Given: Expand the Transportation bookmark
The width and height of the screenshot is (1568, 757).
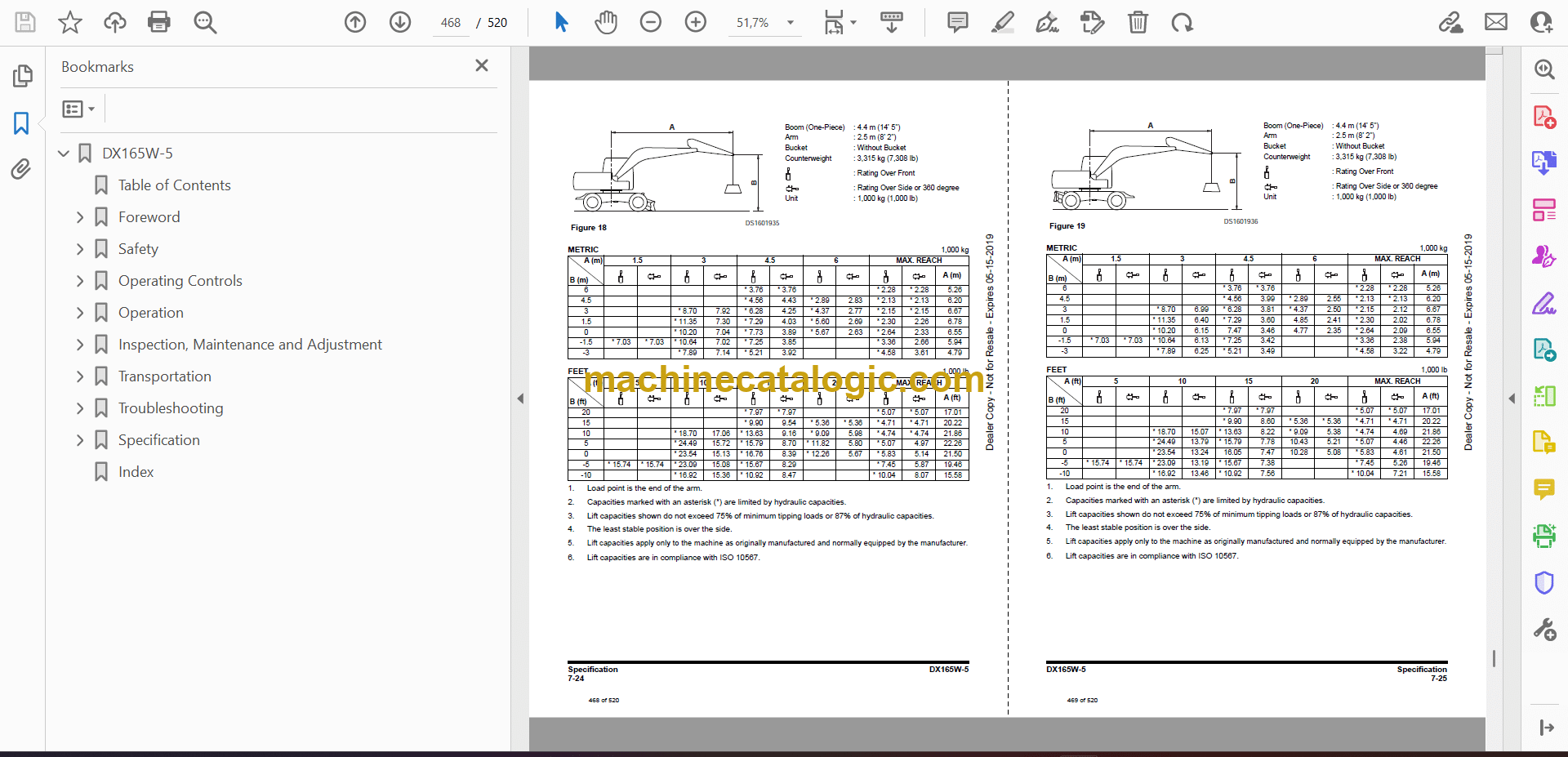Looking at the screenshot, I should click(x=80, y=376).
